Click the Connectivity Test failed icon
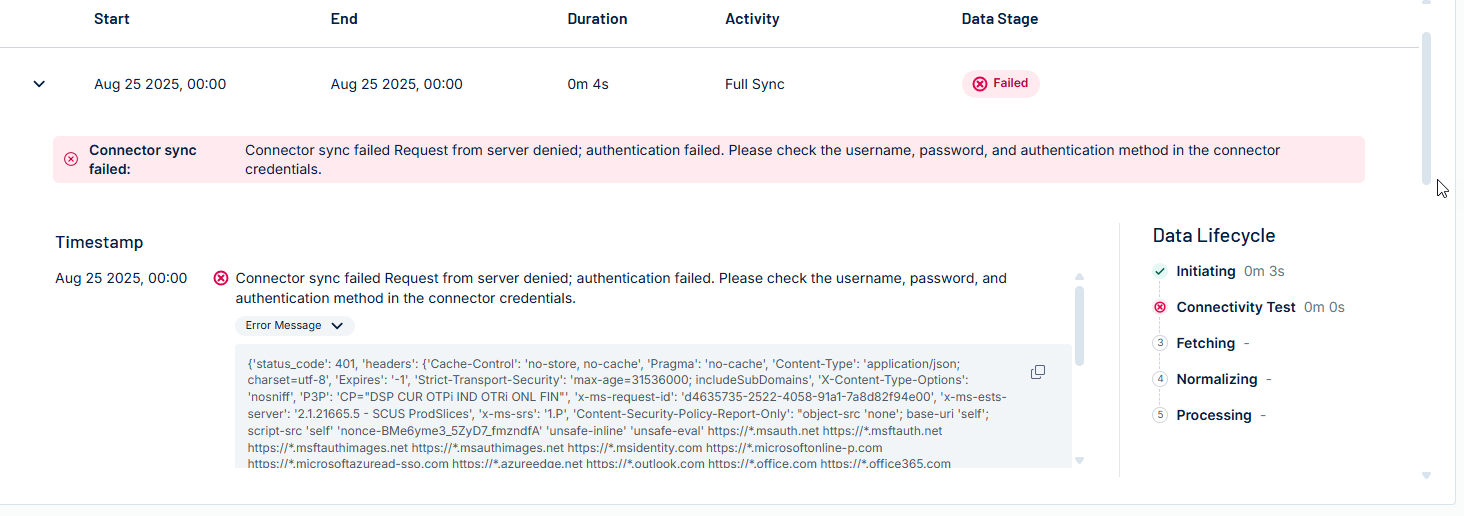The image size is (1464, 516). coord(1160,307)
